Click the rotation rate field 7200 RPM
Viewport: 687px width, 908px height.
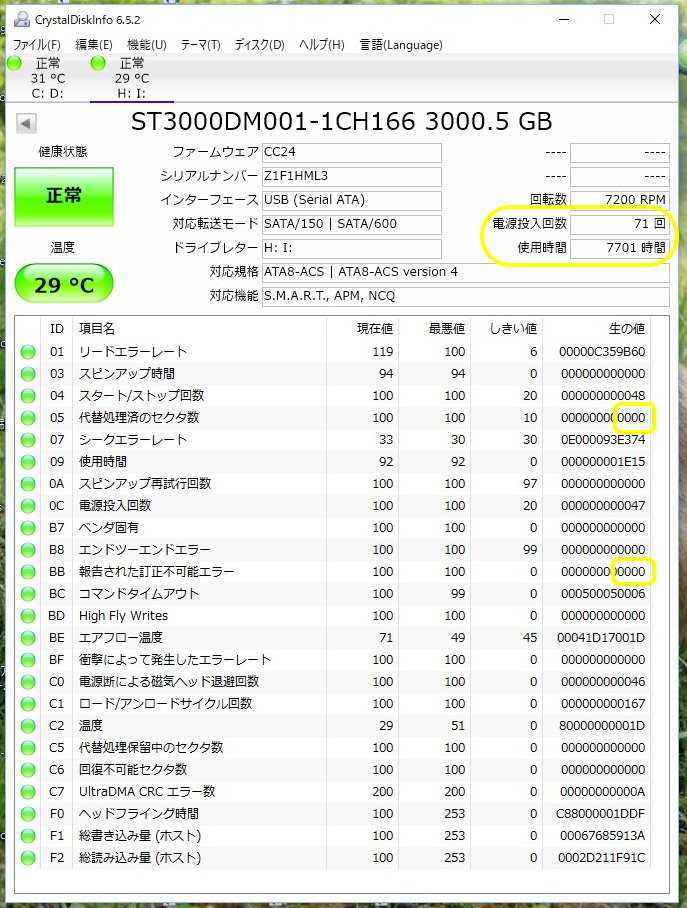tap(620, 200)
